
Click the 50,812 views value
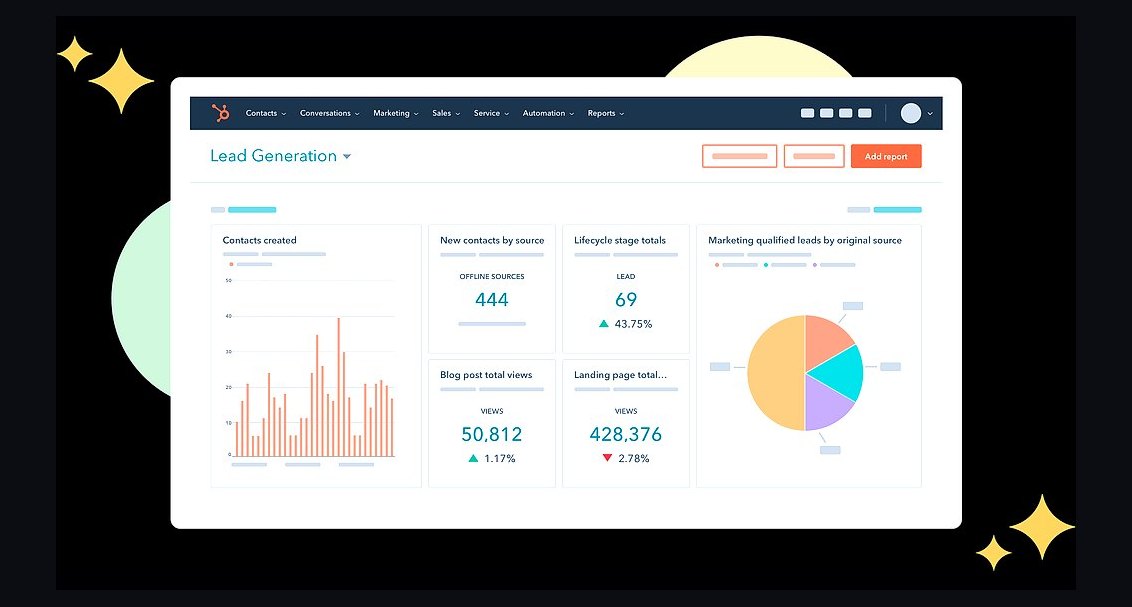coord(492,434)
